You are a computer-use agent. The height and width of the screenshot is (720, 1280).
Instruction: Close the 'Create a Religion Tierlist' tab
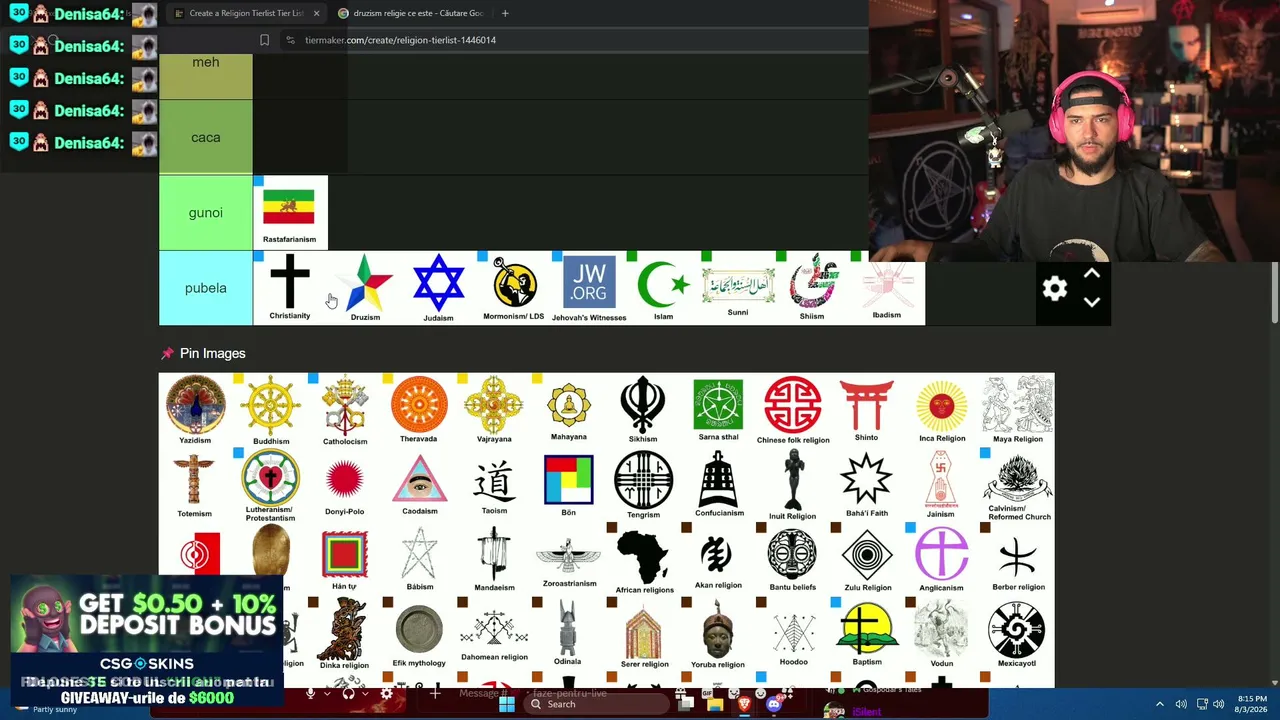click(316, 13)
